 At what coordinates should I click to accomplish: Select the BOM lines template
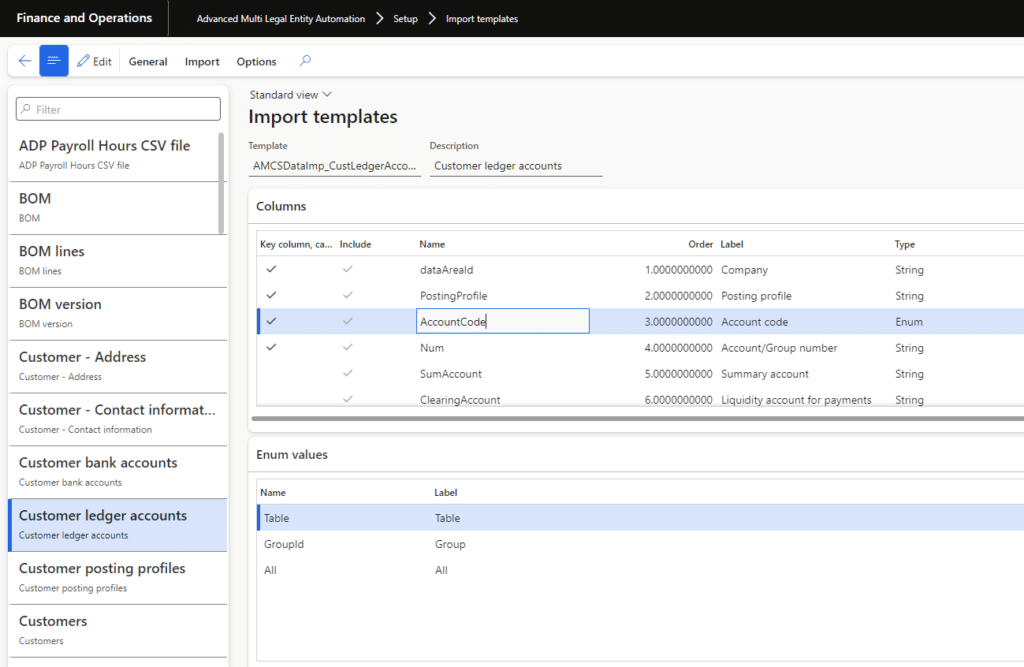(118, 261)
